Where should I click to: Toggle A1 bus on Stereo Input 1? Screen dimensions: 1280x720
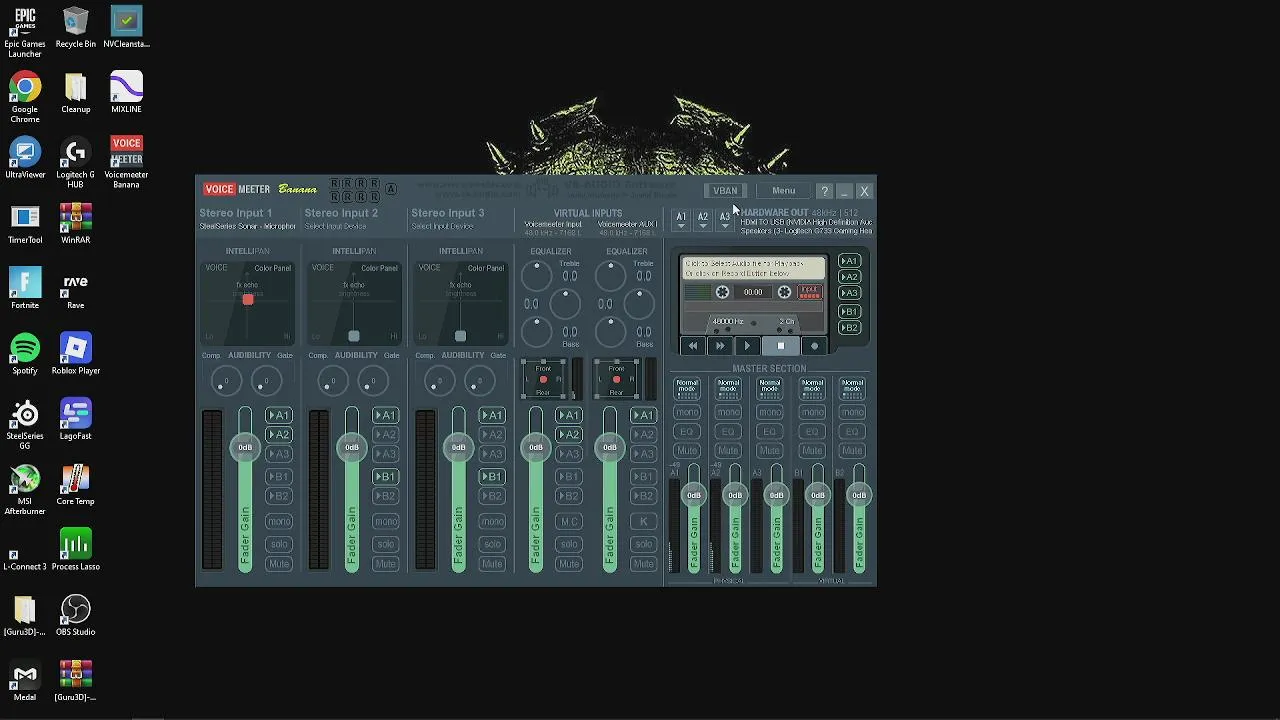click(279, 415)
